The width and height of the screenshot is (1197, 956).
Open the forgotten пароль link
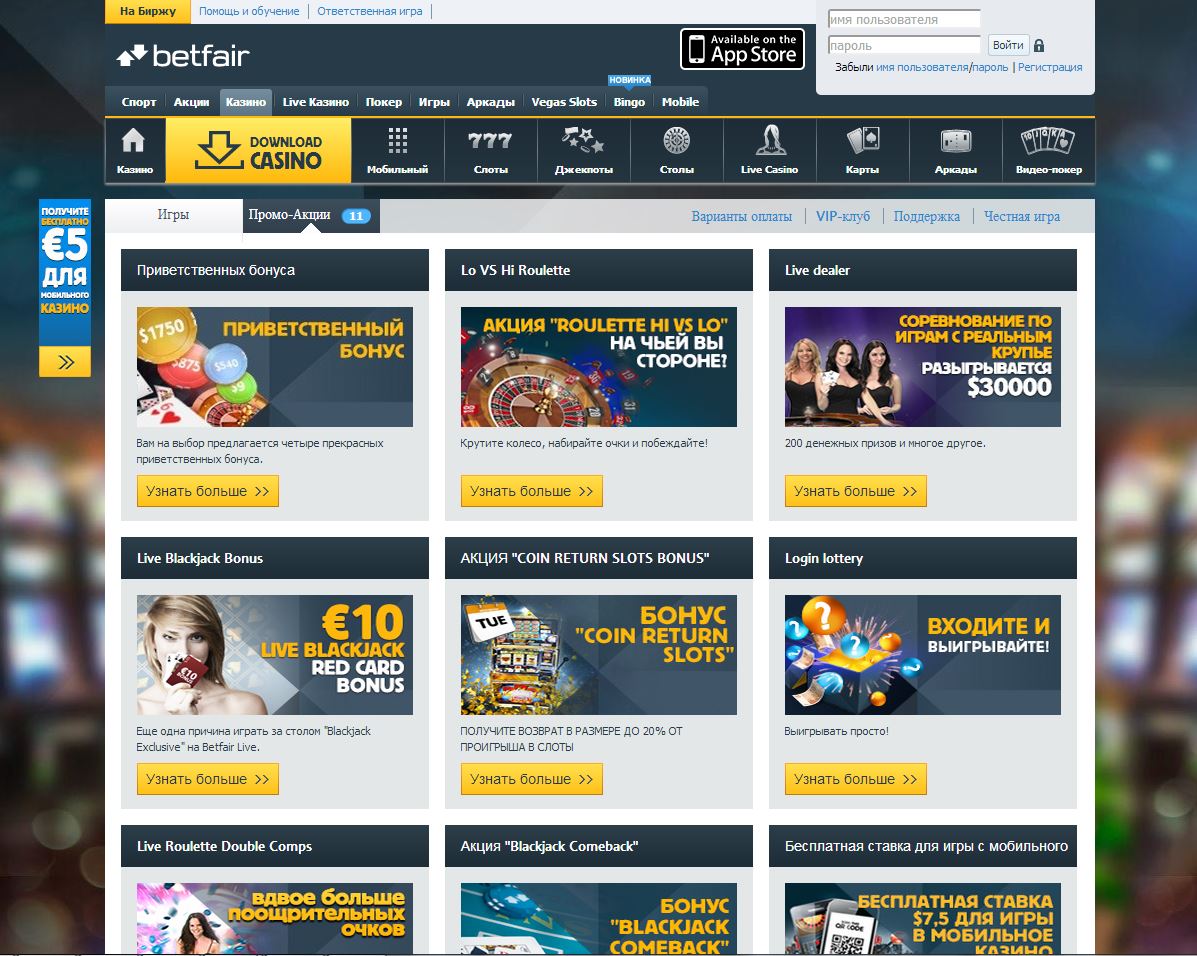(990, 67)
